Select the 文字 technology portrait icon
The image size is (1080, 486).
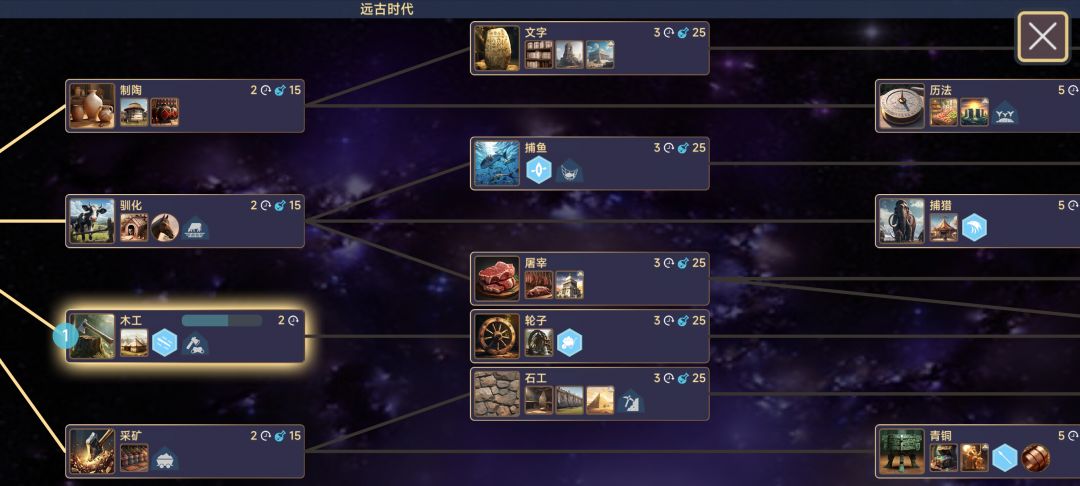click(x=497, y=48)
